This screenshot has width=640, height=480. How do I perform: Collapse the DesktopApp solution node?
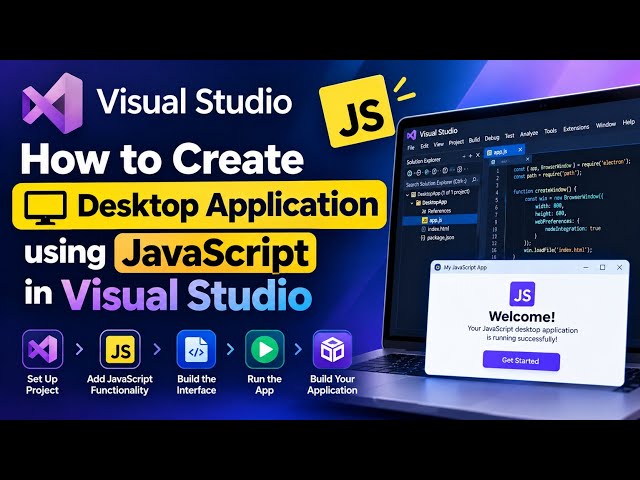408,195
